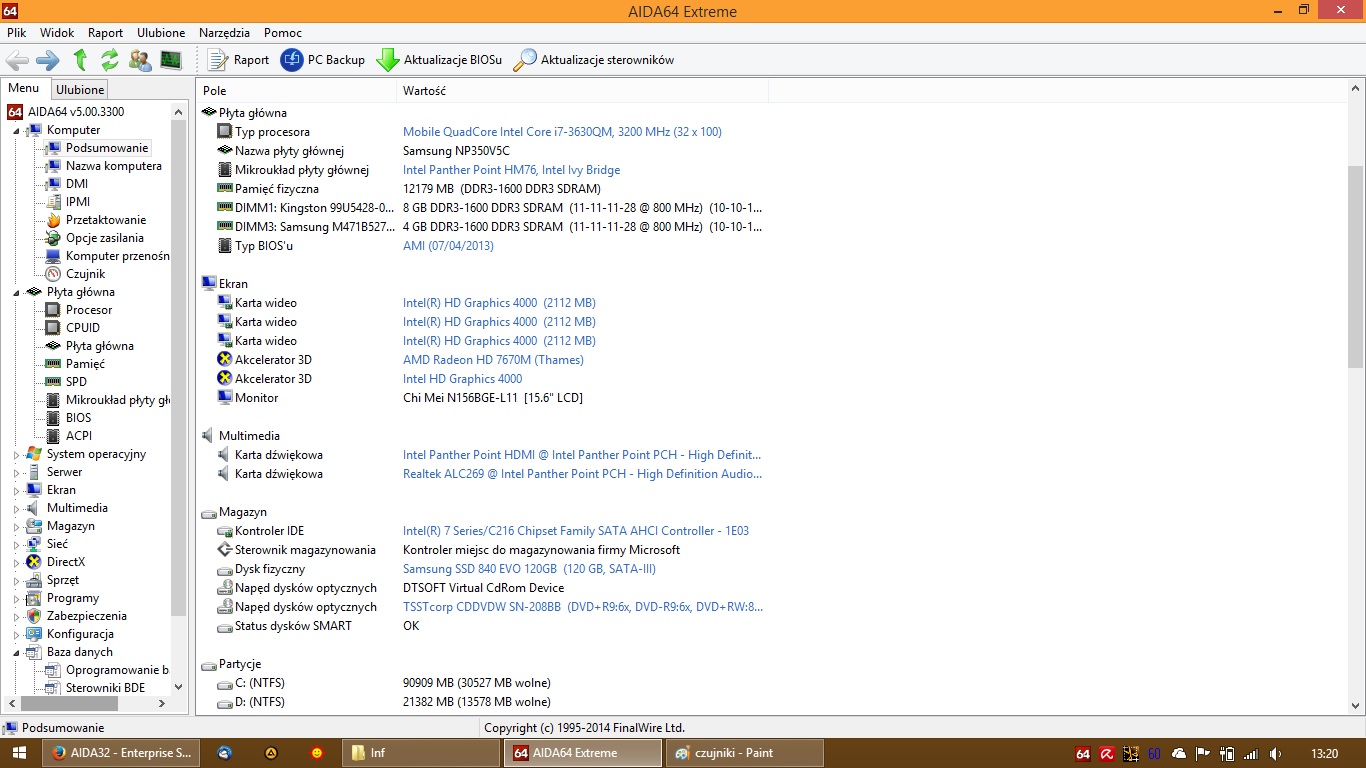Open the AMD Radeon HD 7670M link
This screenshot has height=768, width=1366.
[493, 360]
